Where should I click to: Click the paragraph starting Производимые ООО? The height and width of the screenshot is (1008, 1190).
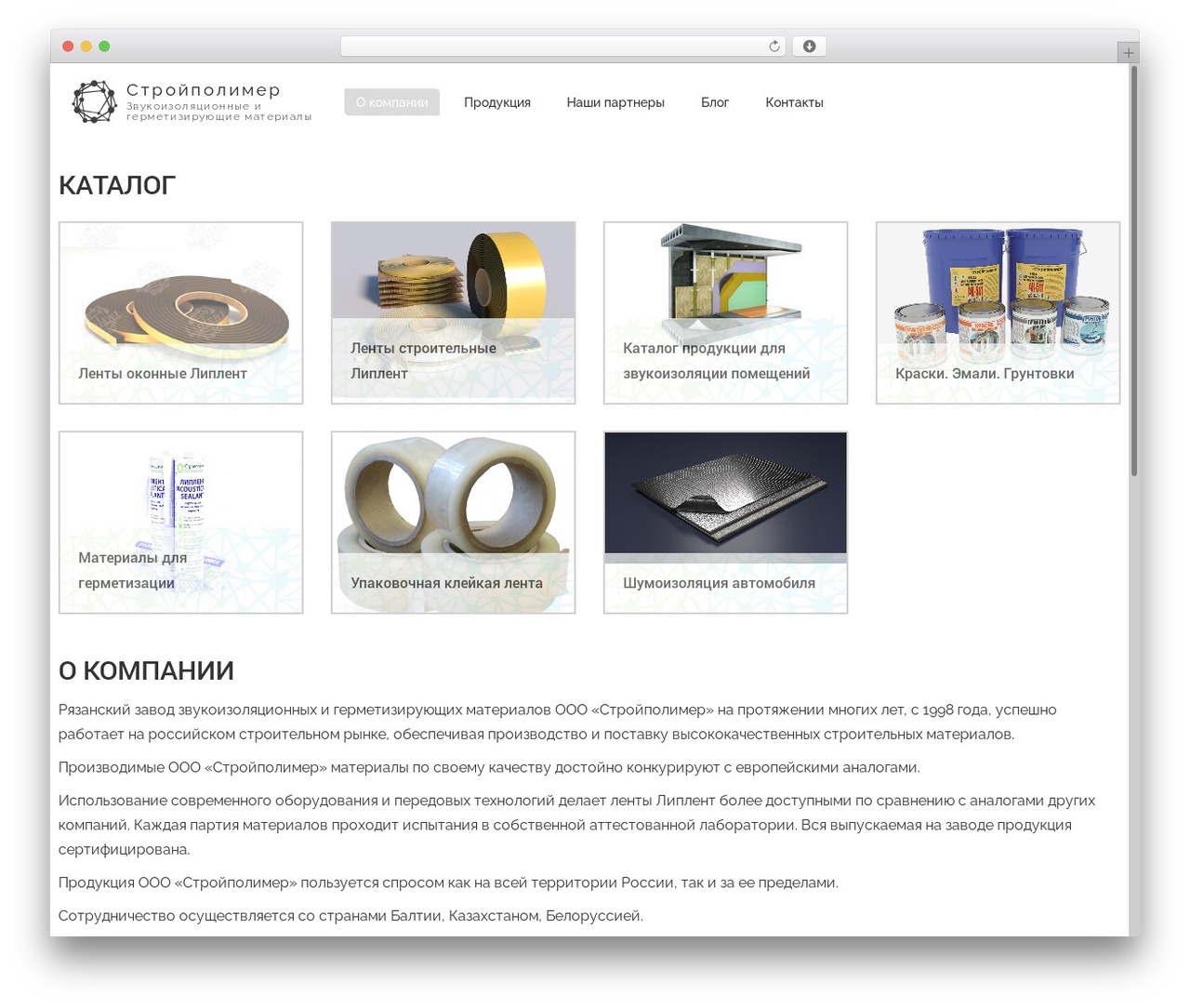489,767
